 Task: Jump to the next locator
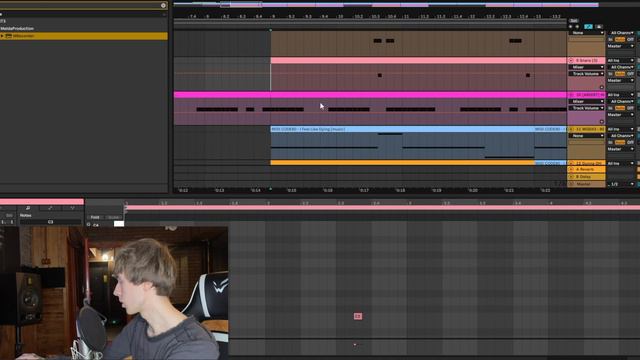(x=577, y=27)
